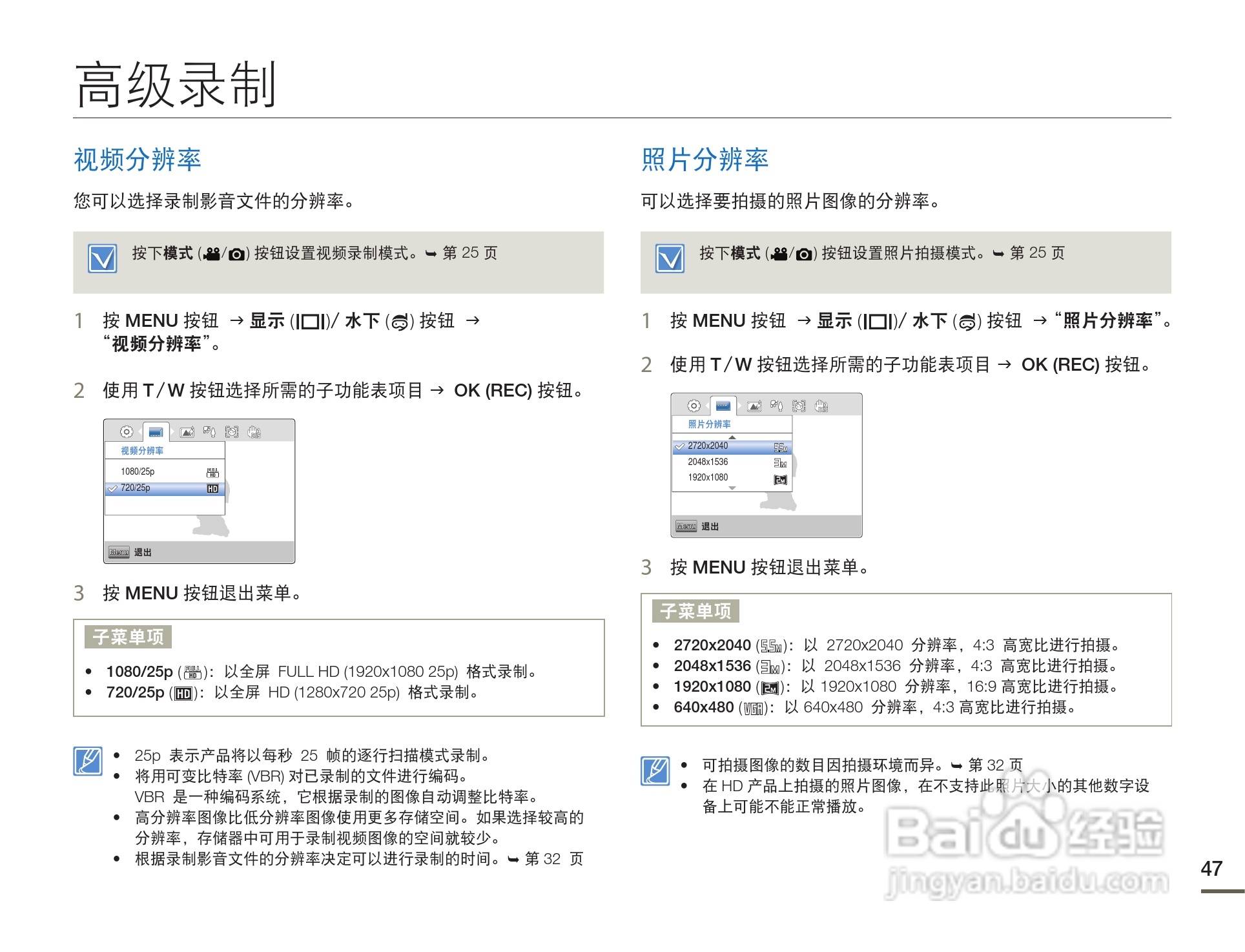Click VGA icon beside 640x480 in 子菜单项 list
1245x952 pixels.
click(754, 709)
